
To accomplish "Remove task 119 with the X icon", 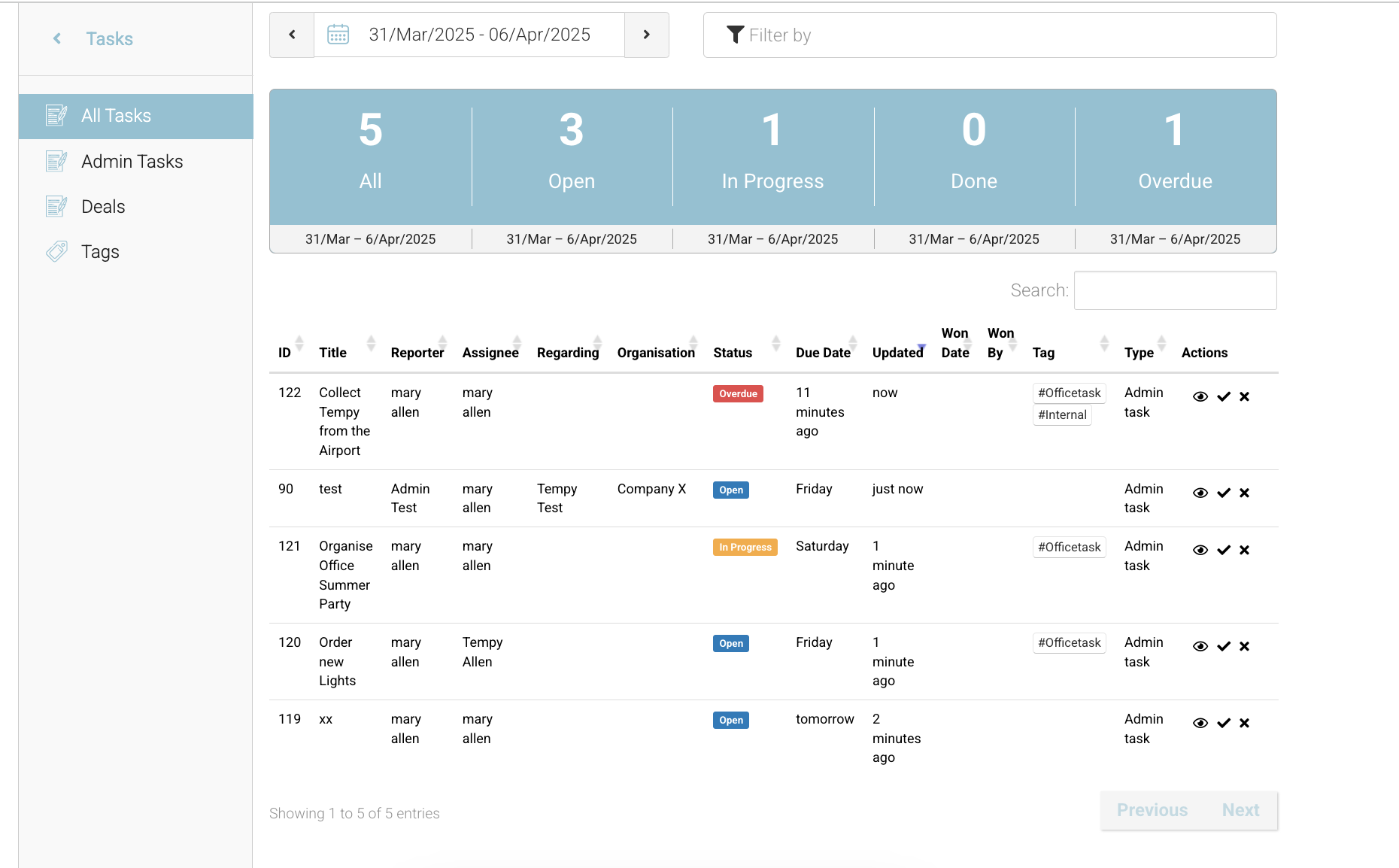I will pos(1244,723).
